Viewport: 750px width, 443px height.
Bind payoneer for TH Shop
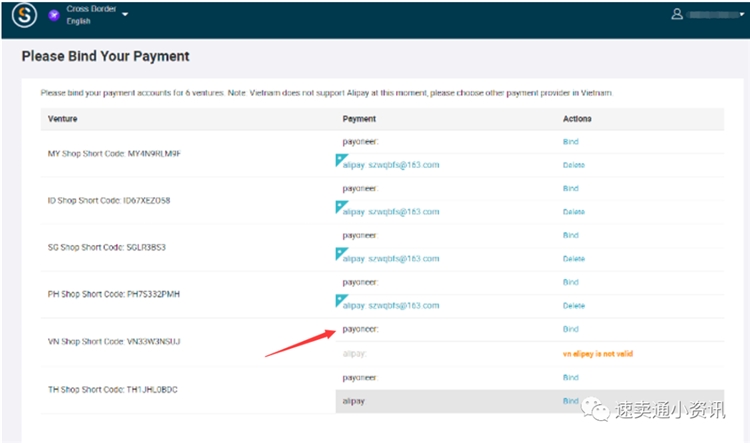pyautogui.click(x=571, y=377)
